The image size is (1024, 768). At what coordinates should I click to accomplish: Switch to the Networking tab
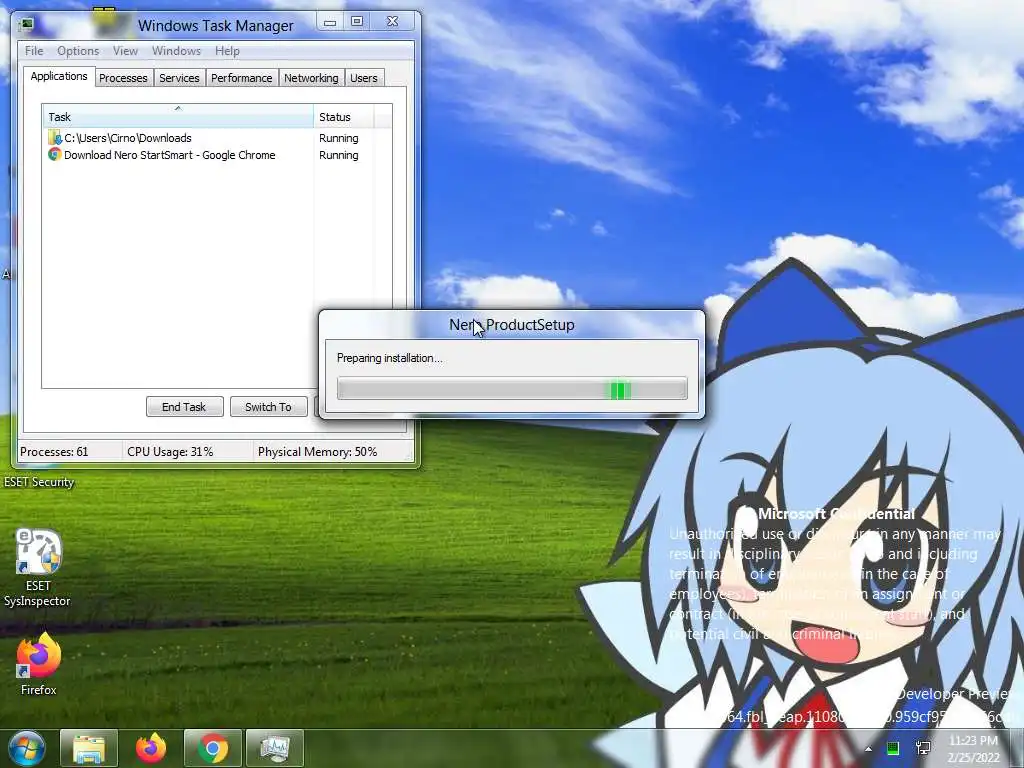(x=311, y=78)
